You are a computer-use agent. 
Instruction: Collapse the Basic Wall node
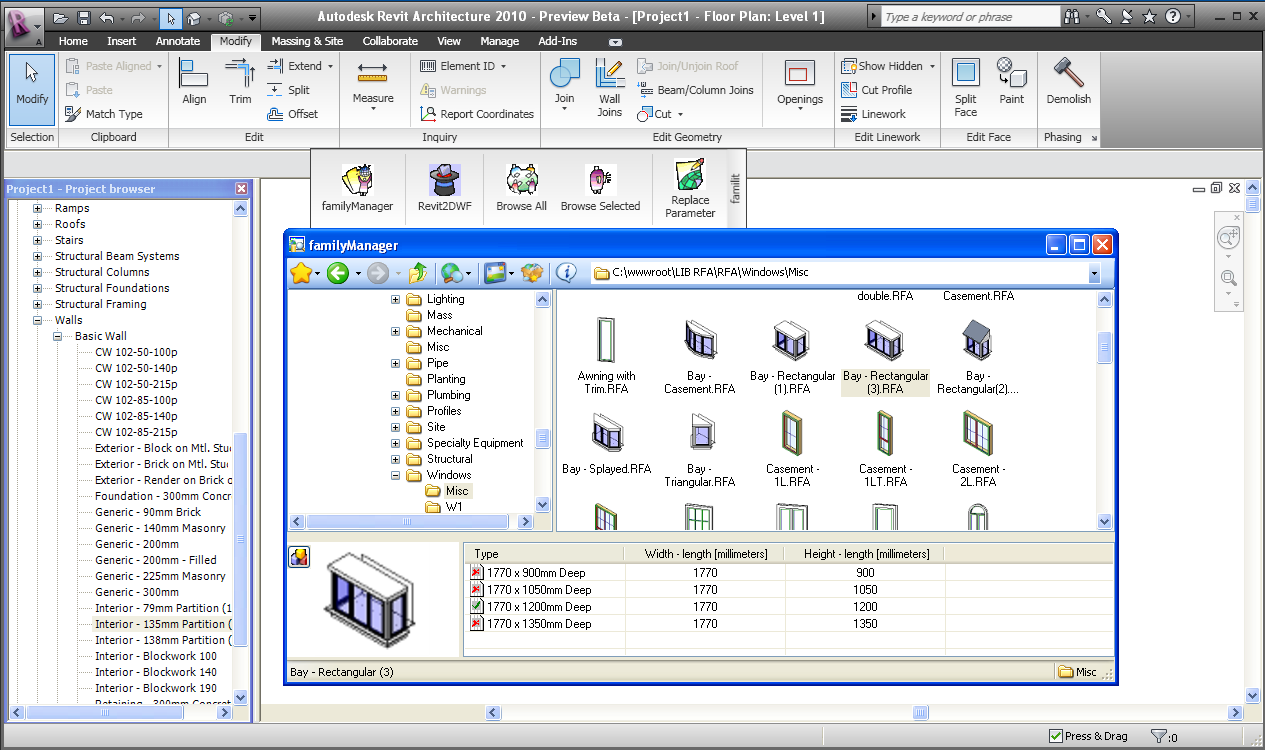point(58,336)
